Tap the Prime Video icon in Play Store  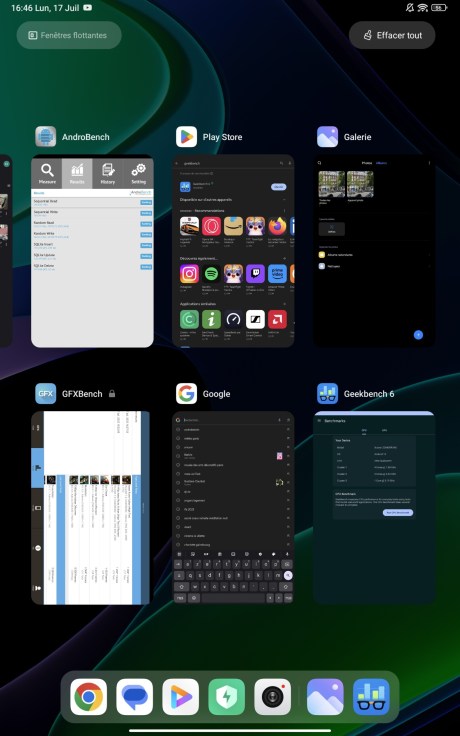(x=277, y=274)
